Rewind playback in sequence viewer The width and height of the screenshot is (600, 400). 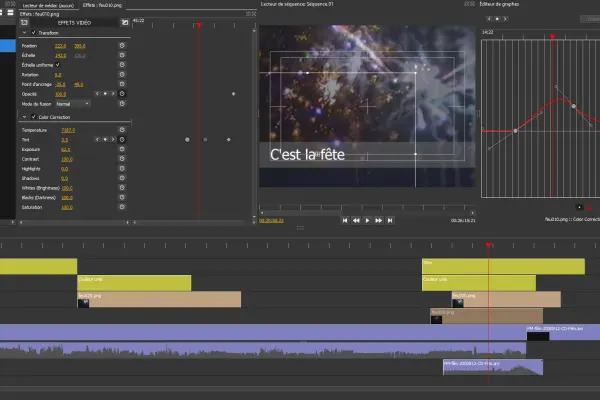(356, 220)
